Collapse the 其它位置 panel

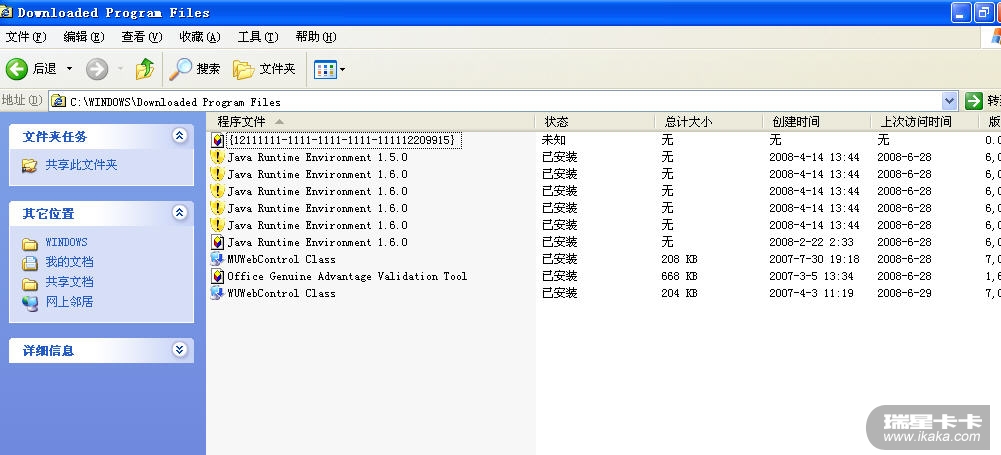click(180, 213)
